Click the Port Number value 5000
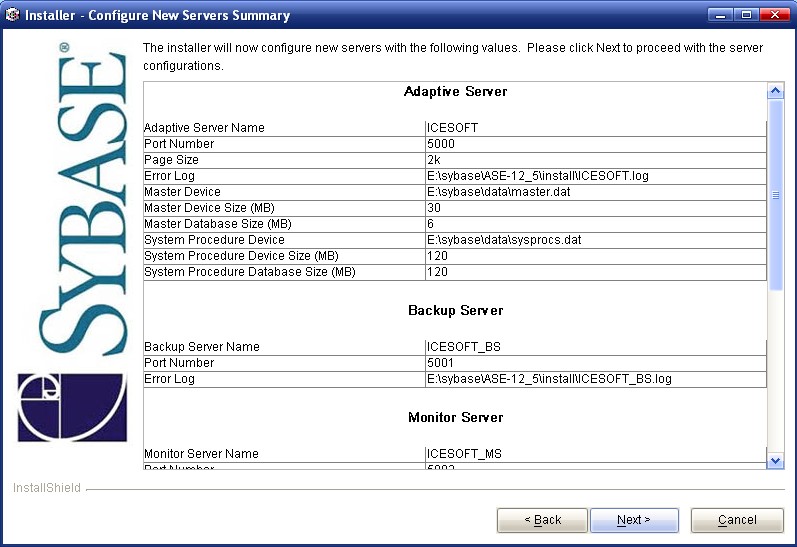797x547 pixels. (x=441, y=144)
